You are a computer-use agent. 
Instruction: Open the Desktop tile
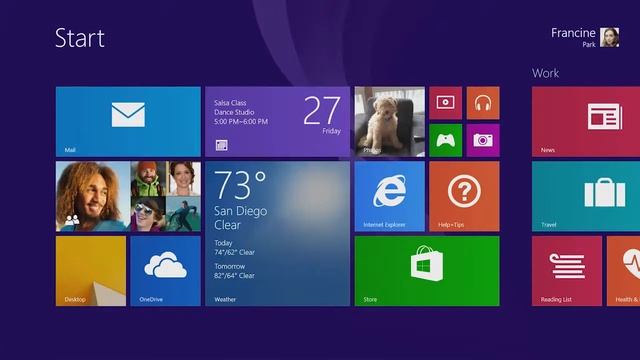[91, 271]
